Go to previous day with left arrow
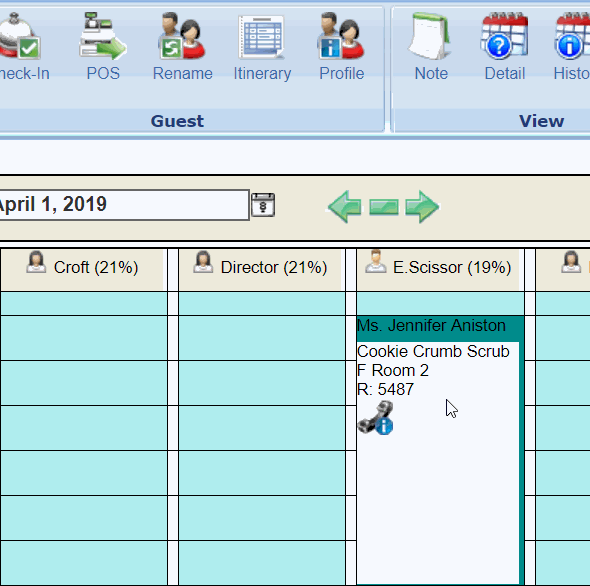Screen dimensions: 590x586 [x=345, y=207]
